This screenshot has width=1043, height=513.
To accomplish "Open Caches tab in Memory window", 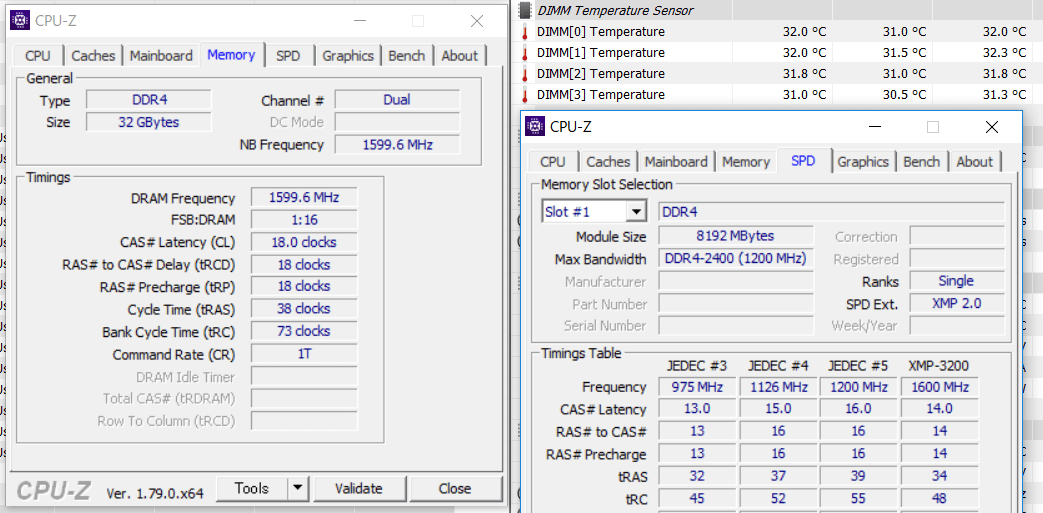I will (93, 56).
